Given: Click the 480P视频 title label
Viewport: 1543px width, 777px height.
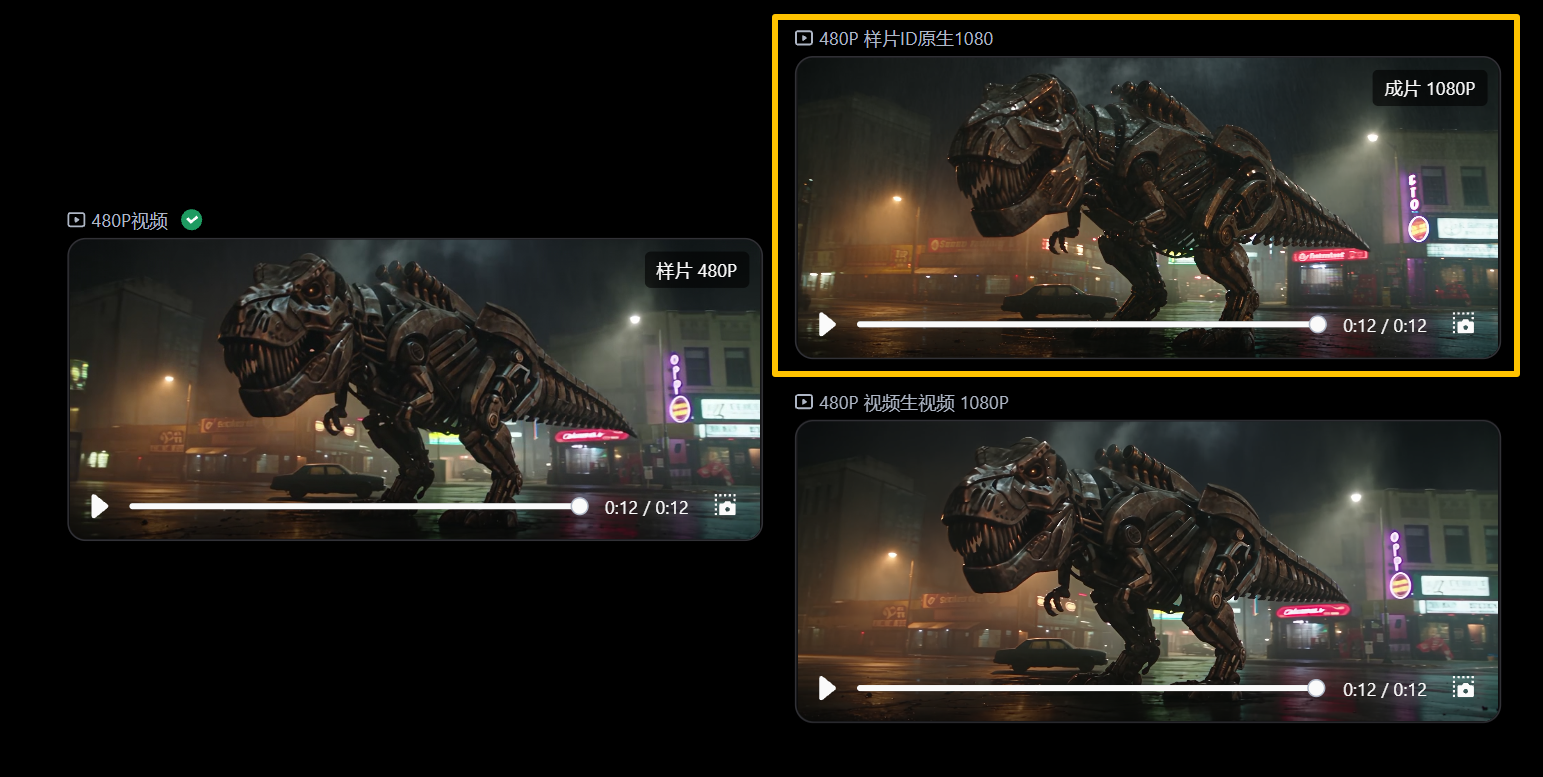Looking at the screenshot, I should point(130,221).
